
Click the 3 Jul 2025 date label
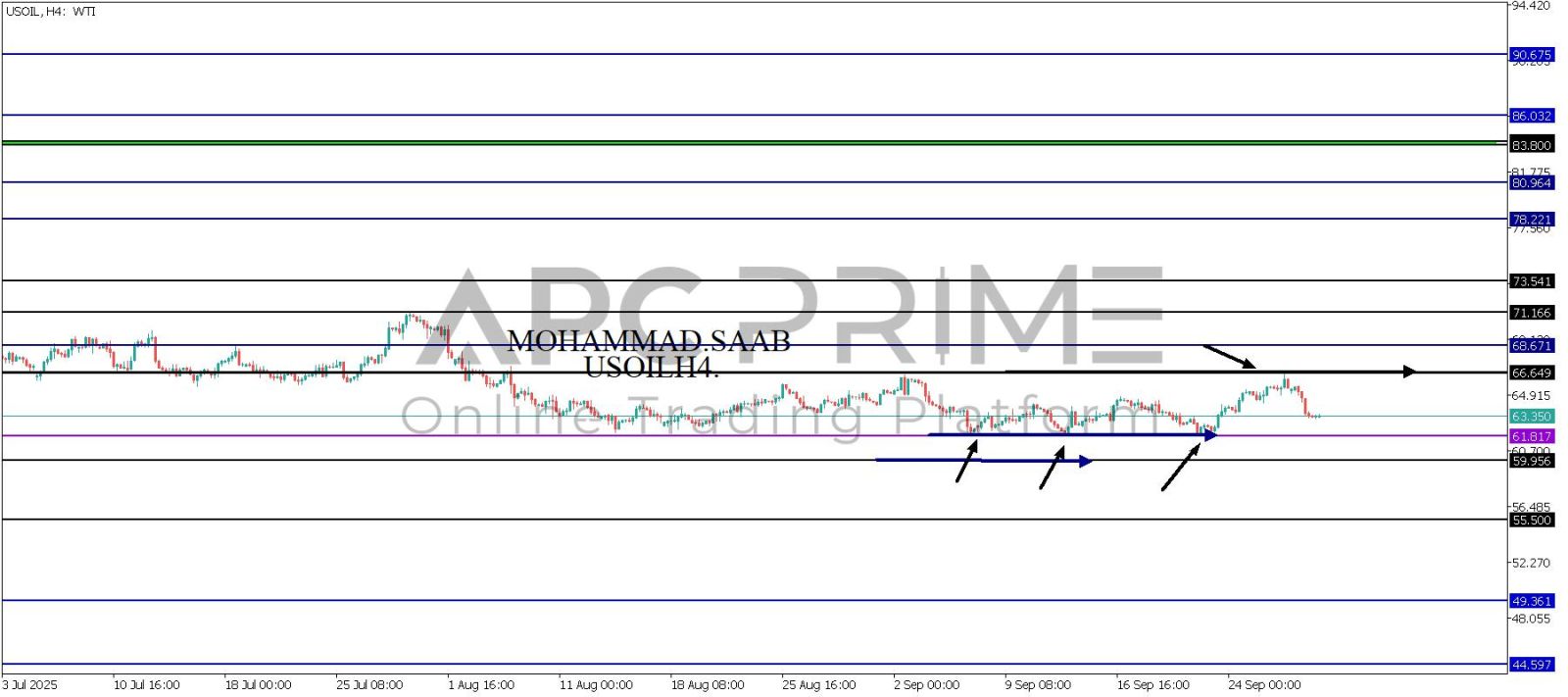coord(30,685)
